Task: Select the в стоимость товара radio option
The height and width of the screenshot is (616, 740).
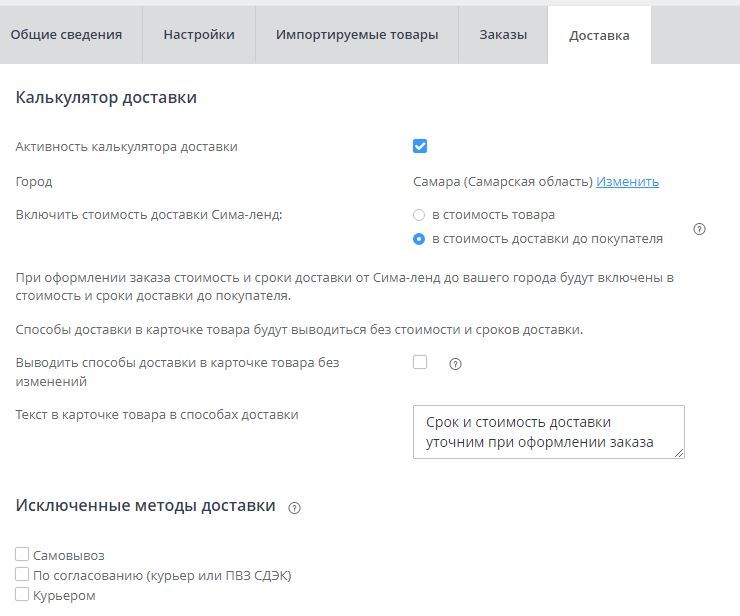Action: pyautogui.click(x=419, y=215)
